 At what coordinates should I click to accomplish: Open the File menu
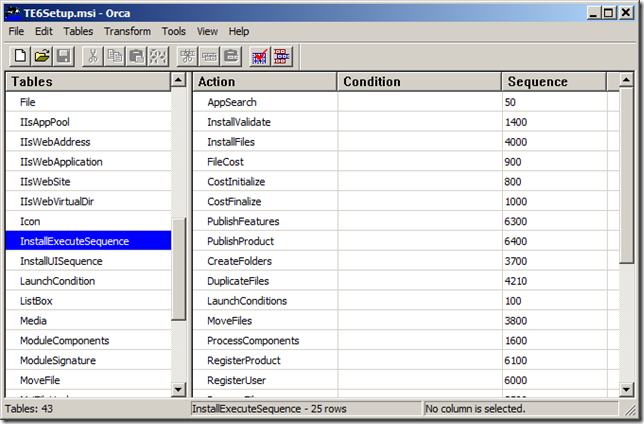point(16,31)
